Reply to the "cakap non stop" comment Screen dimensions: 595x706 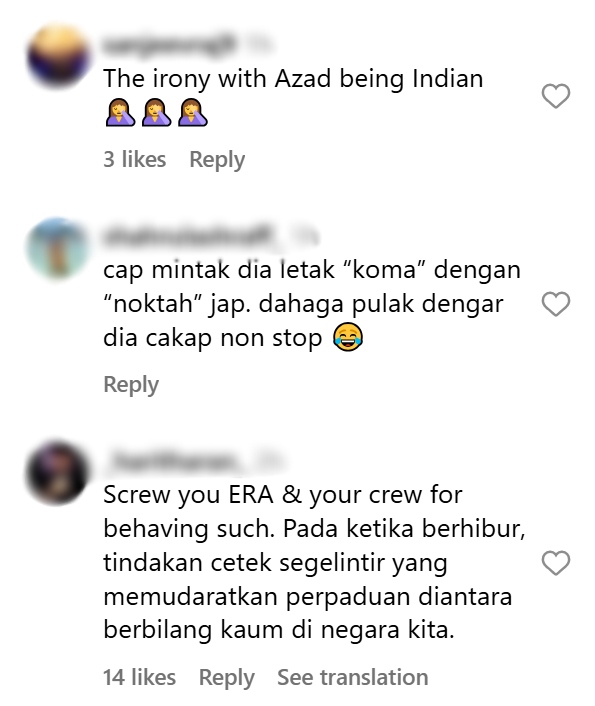(x=131, y=385)
